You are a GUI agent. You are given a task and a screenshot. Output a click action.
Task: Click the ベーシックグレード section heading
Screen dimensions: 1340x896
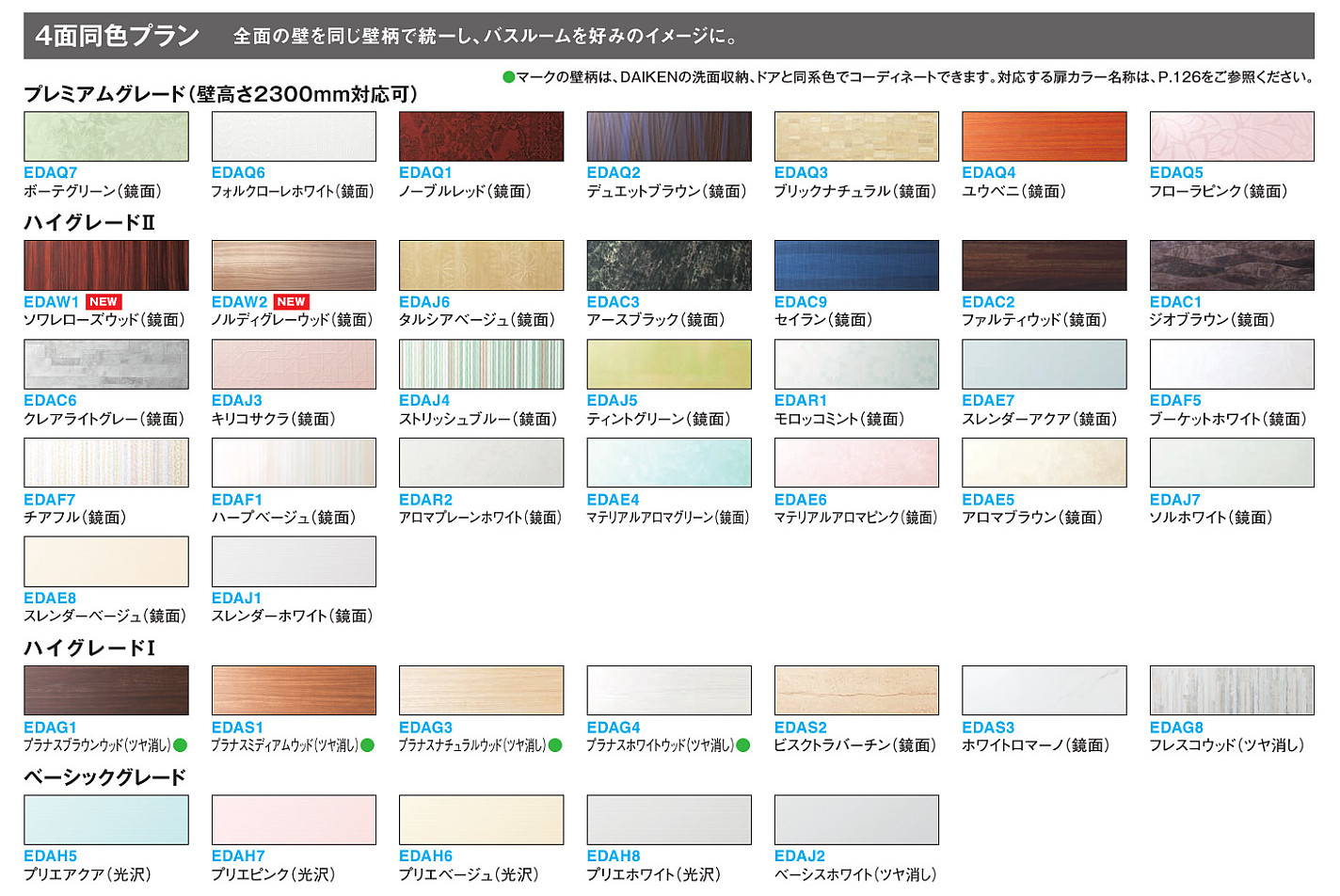(x=104, y=777)
